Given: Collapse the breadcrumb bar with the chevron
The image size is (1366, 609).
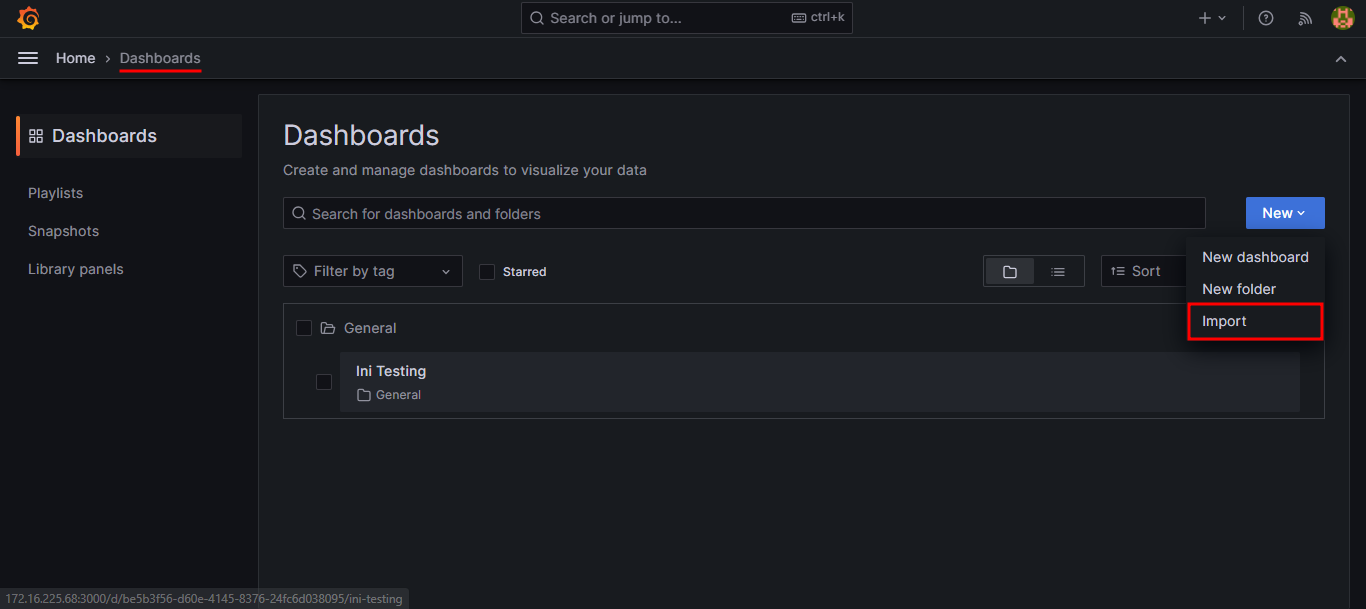Looking at the screenshot, I should [1341, 58].
